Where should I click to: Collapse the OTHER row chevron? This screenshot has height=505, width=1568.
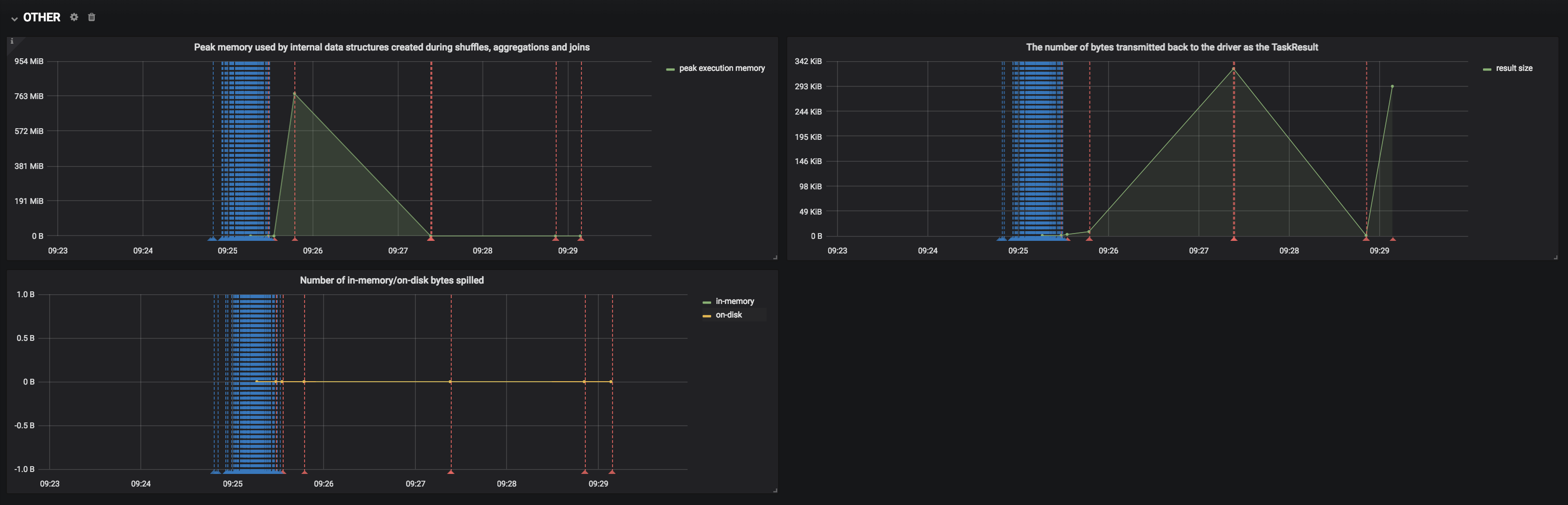pyautogui.click(x=14, y=18)
